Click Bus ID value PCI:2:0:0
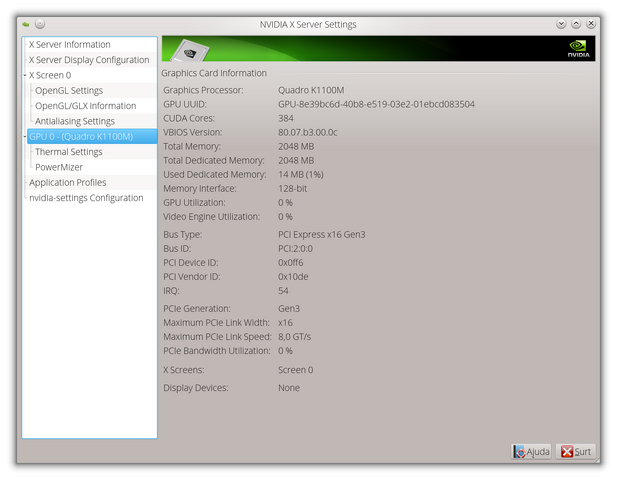 [295, 249]
